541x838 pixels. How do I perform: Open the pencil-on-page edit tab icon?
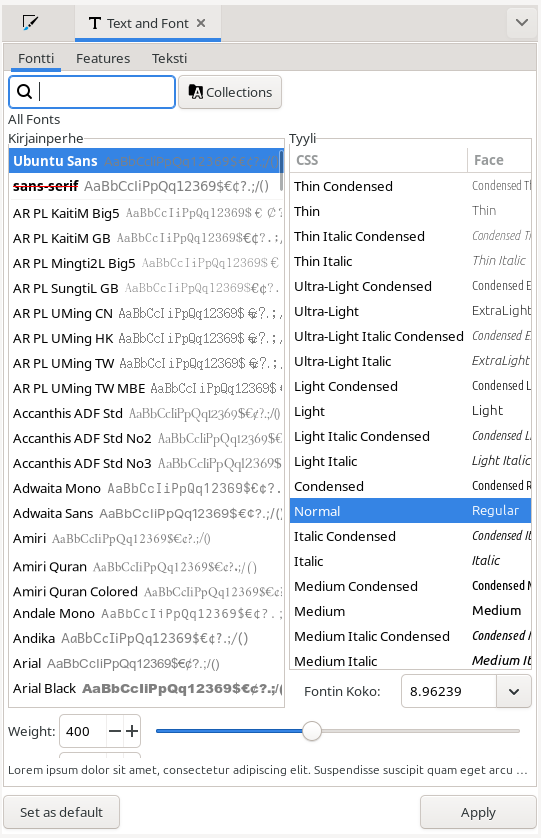(30, 22)
